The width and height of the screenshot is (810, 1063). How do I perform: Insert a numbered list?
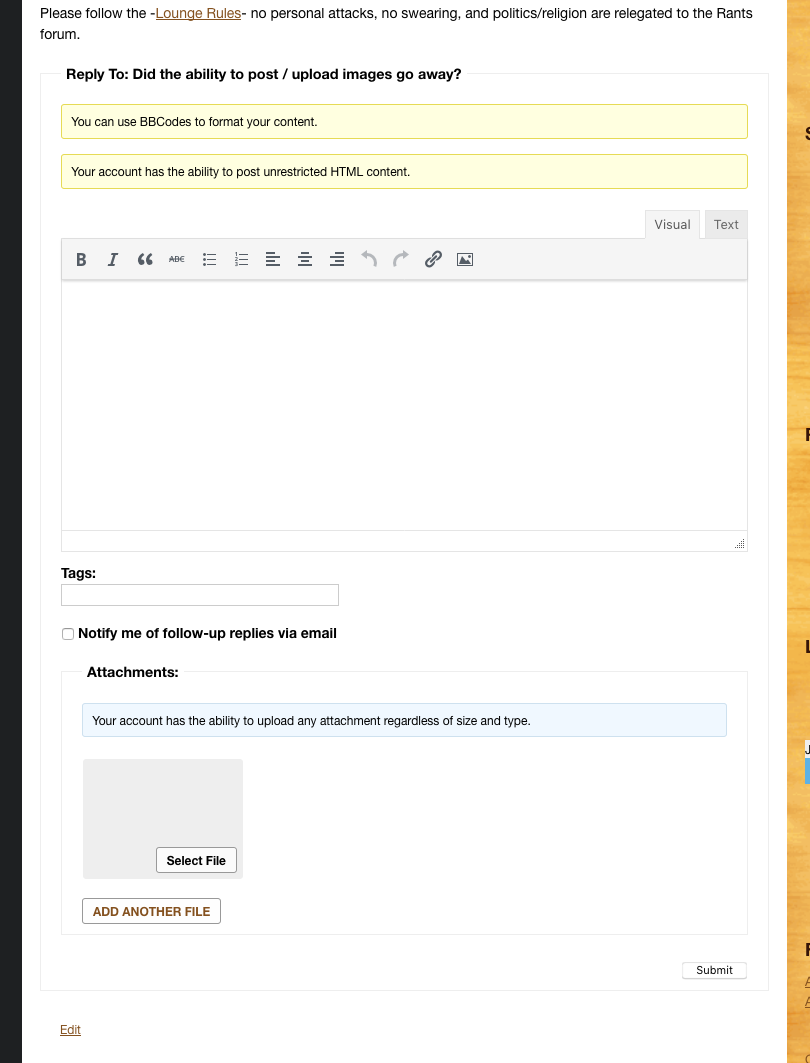[241, 260]
